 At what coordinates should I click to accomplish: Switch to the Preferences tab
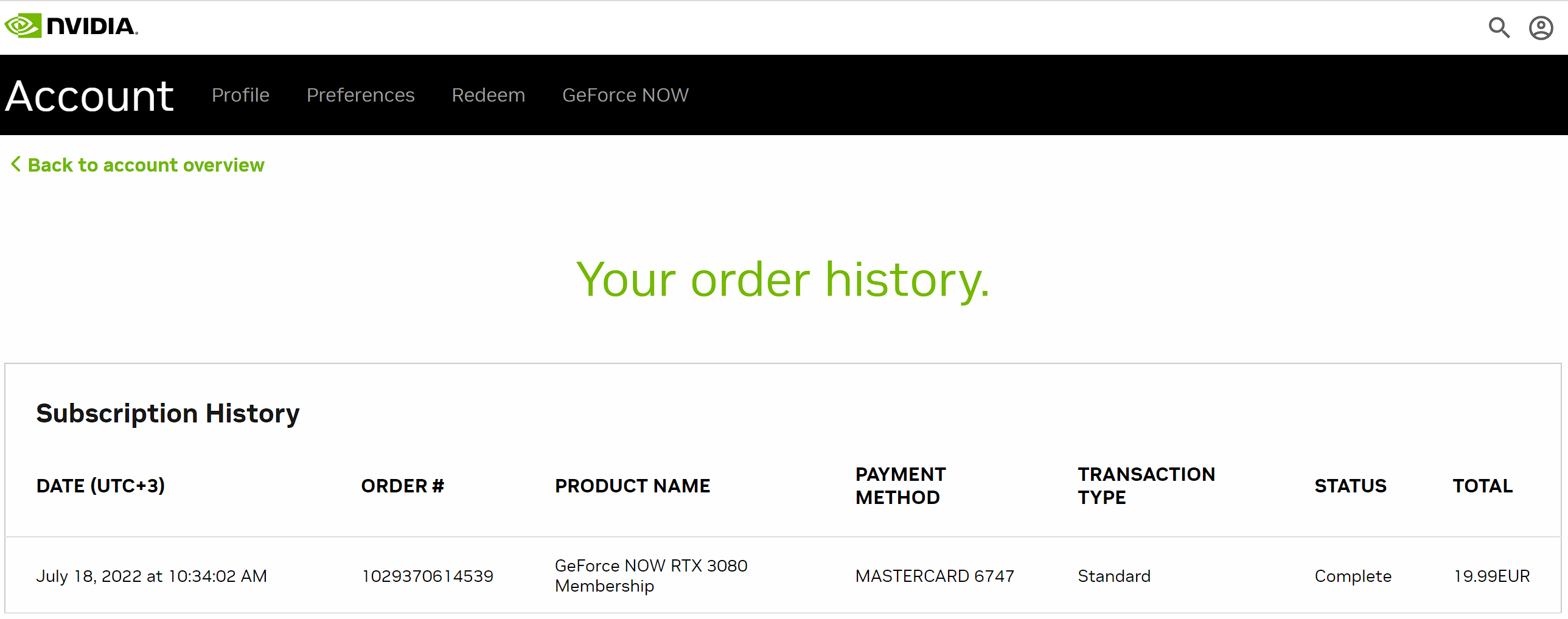(360, 95)
